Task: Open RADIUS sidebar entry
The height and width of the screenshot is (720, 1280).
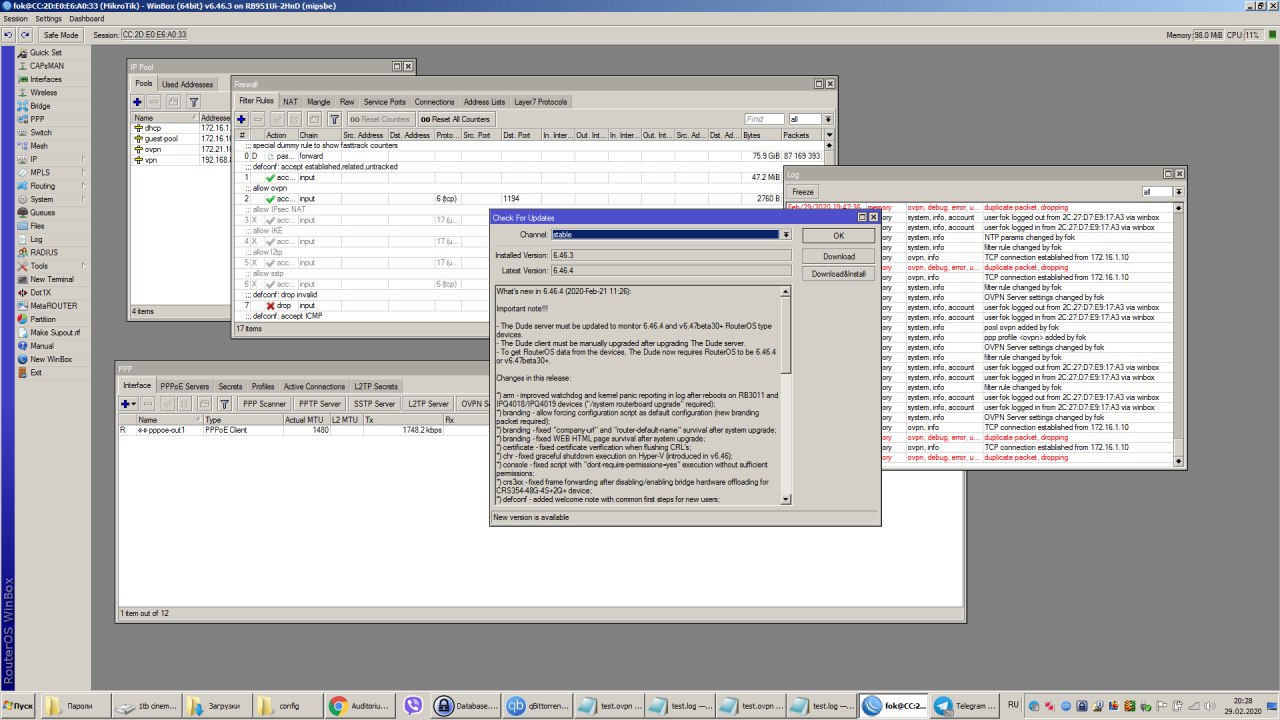Action: pos(45,253)
